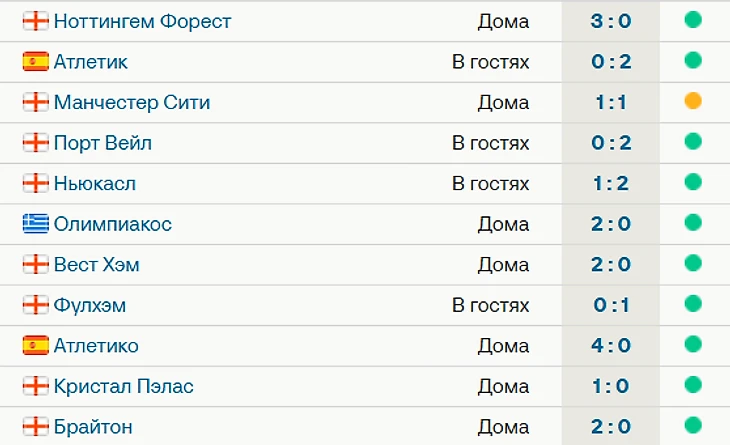This screenshot has height=445, width=730.
Task: Open the Олимпиакос team page
Action: 113,224
